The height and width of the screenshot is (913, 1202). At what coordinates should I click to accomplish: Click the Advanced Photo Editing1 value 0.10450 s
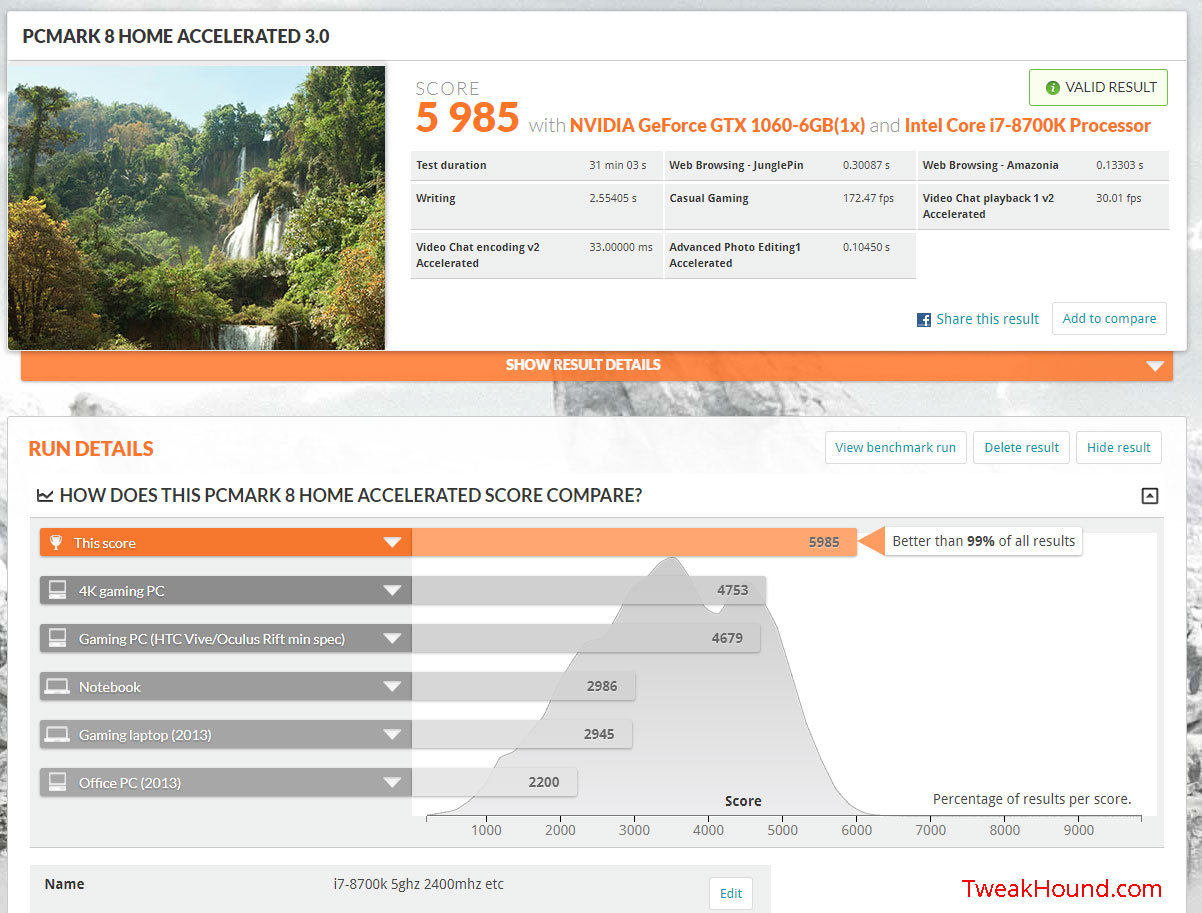(x=866, y=247)
